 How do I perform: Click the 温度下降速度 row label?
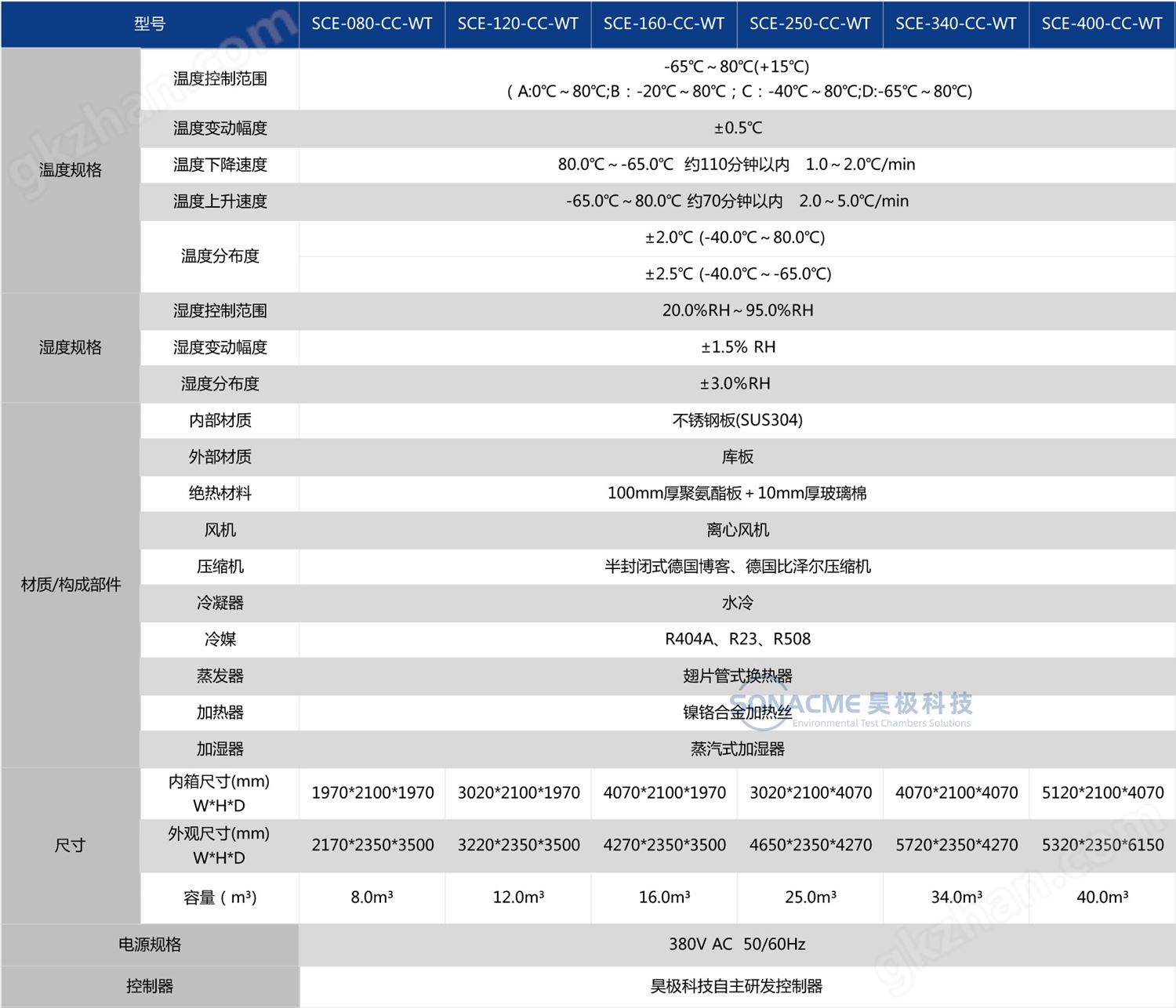pos(220,165)
